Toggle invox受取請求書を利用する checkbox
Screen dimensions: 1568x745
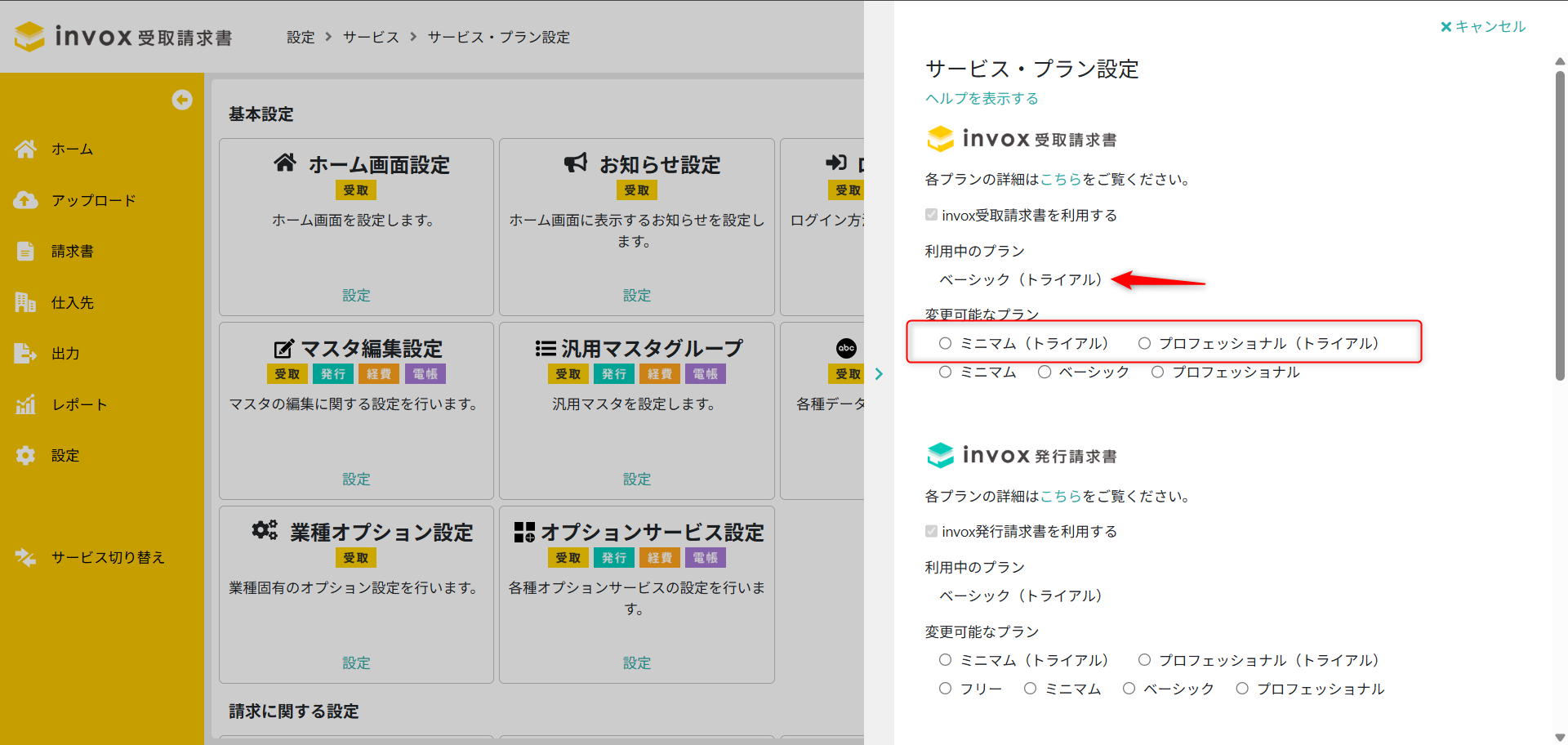(x=931, y=215)
